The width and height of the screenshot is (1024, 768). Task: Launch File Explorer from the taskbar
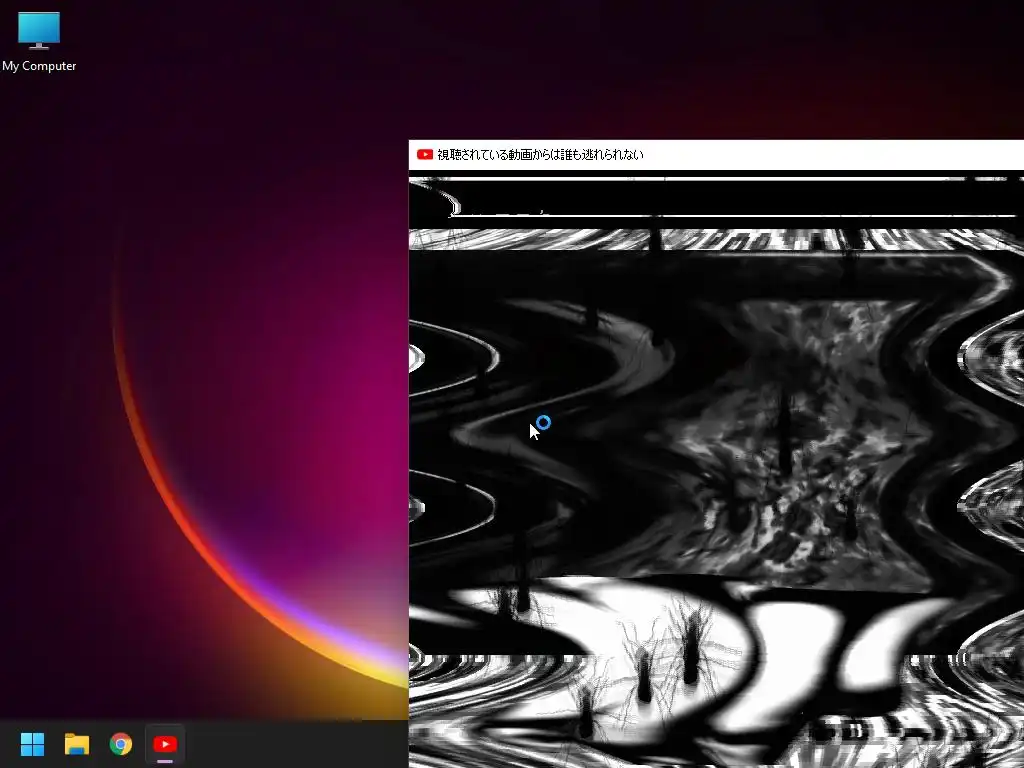click(76, 744)
